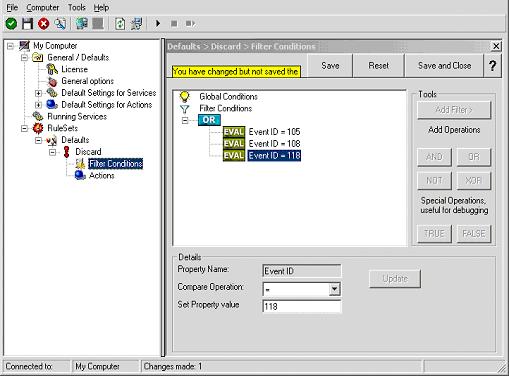509x377 pixels.
Task: Click the Reset button
Action: click(378, 66)
